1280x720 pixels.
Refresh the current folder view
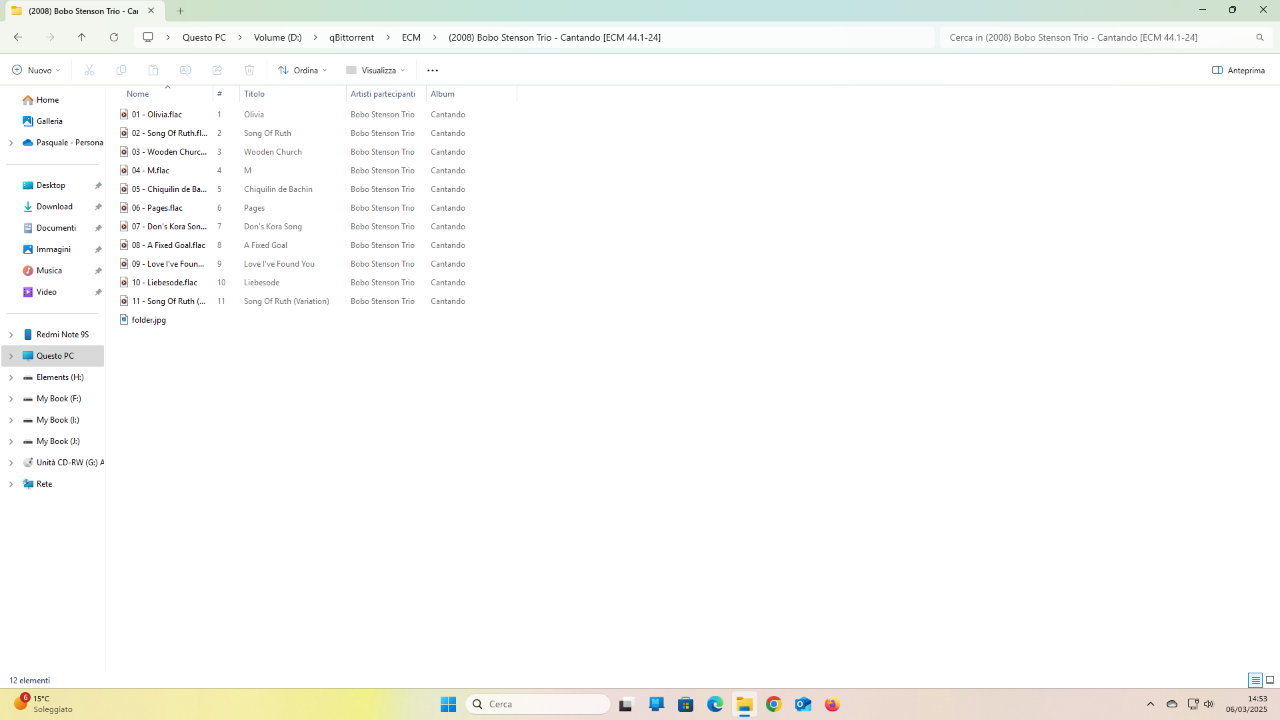pyautogui.click(x=114, y=37)
